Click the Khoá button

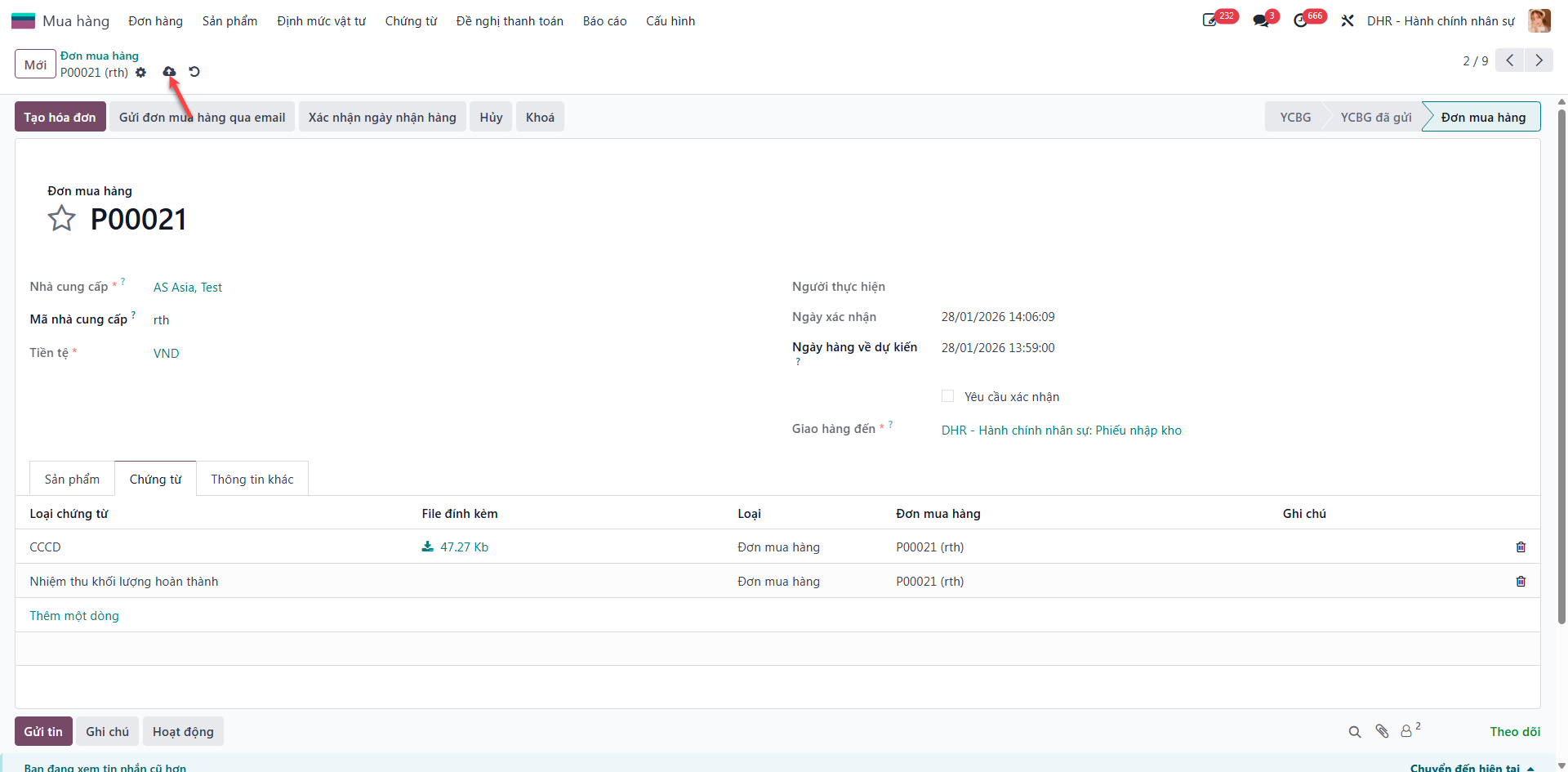point(540,117)
